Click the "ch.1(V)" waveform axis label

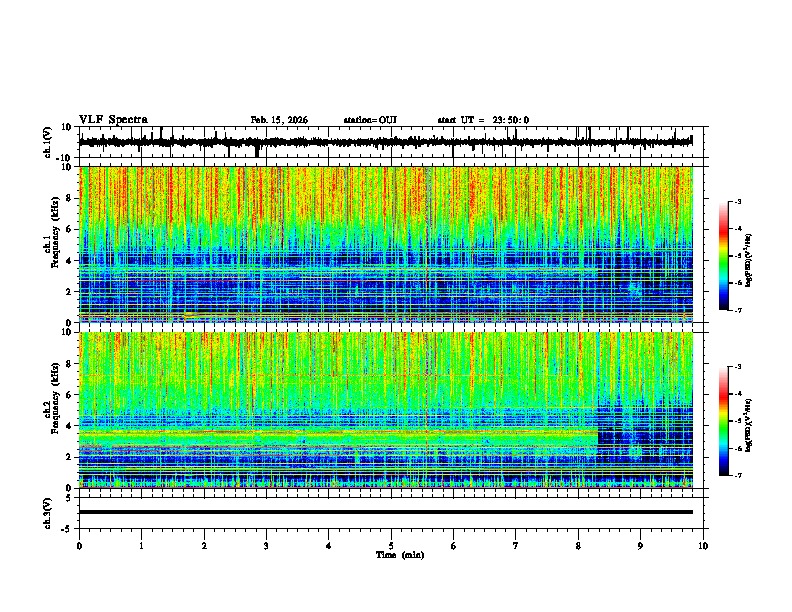pyautogui.click(x=48, y=142)
